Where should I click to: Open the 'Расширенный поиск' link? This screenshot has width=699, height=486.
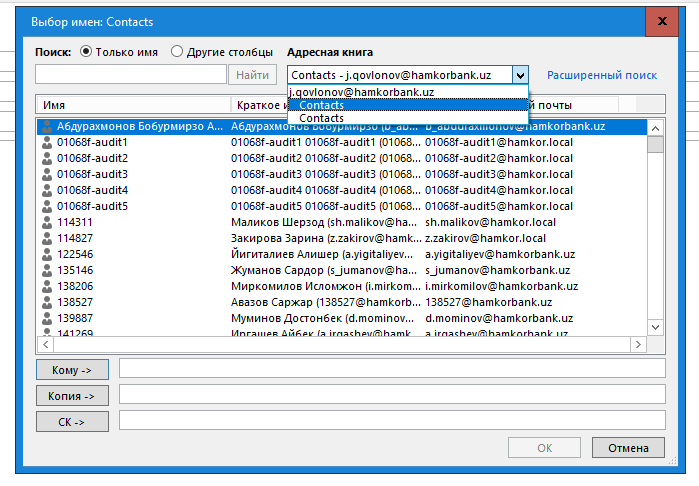[602, 75]
